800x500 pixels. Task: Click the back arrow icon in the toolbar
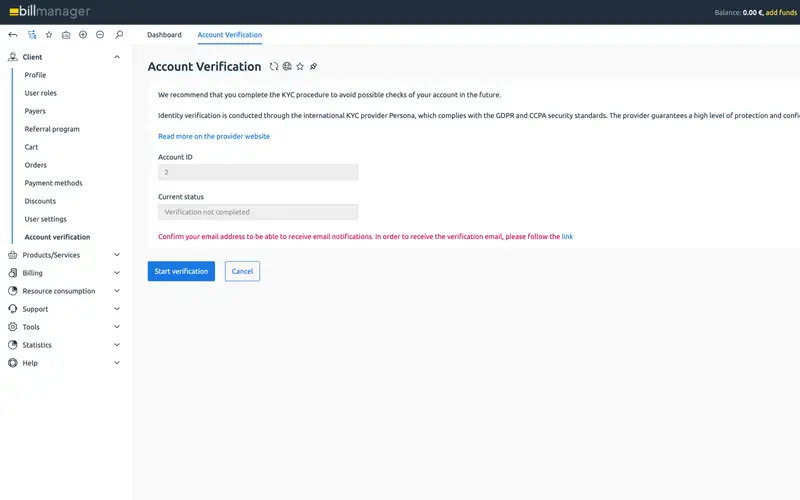13,35
